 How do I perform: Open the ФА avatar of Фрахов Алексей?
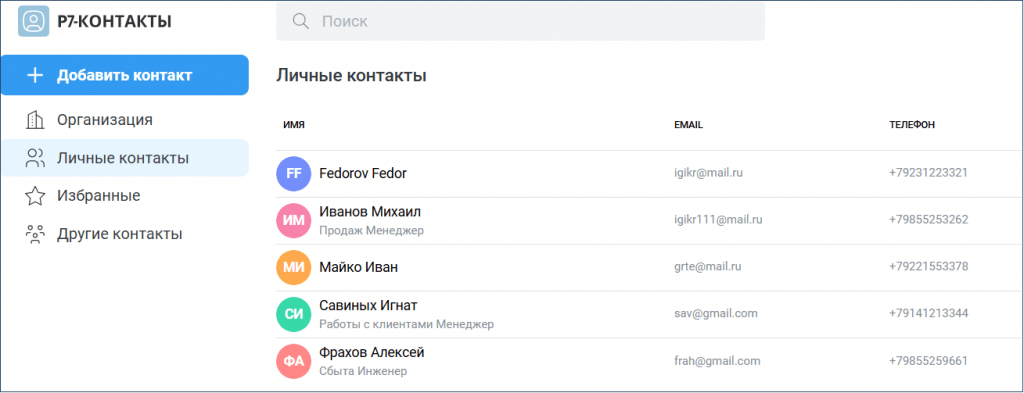point(293,362)
